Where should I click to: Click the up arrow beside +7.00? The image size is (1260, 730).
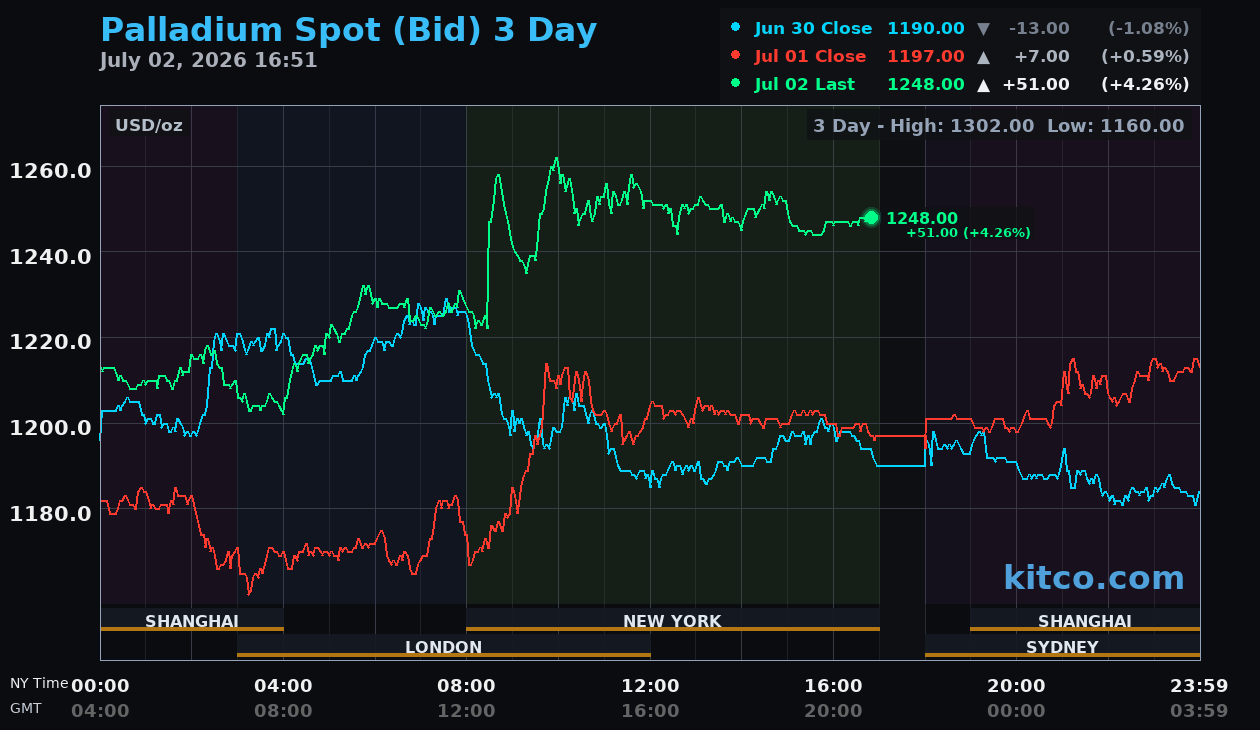[984, 57]
